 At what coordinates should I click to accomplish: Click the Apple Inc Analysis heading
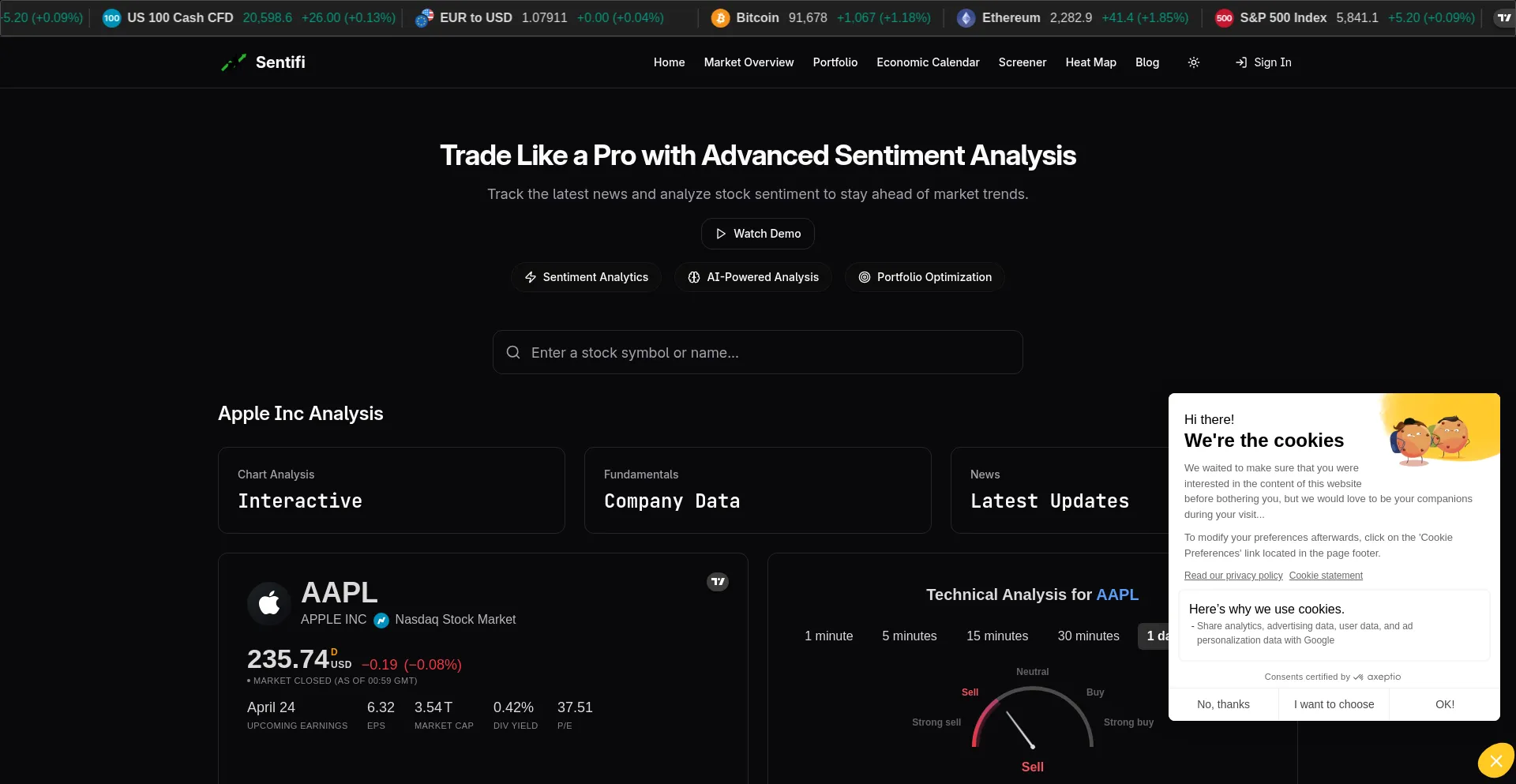point(301,414)
